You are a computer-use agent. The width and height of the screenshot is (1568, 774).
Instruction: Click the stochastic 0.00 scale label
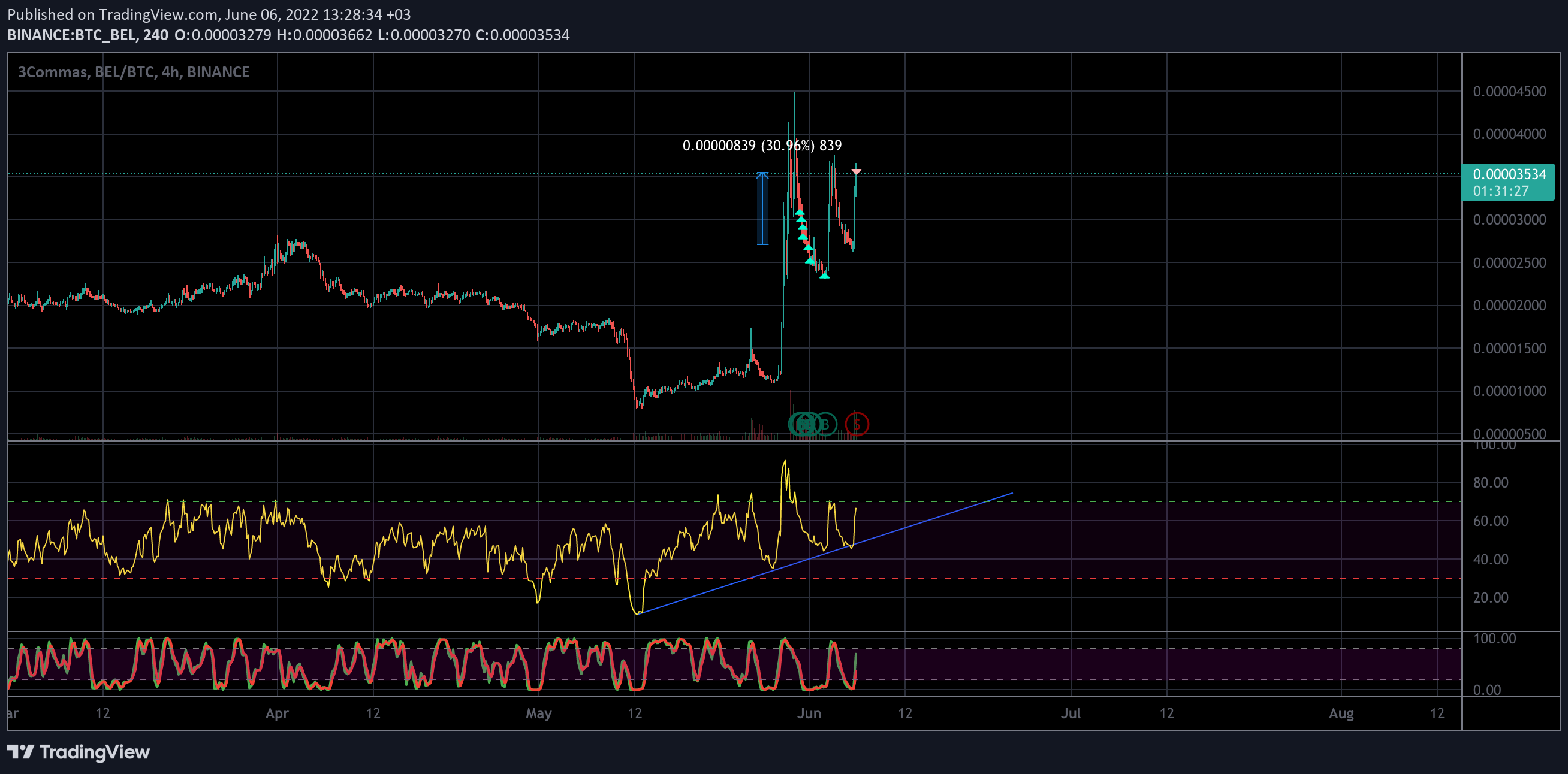[1487, 690]
